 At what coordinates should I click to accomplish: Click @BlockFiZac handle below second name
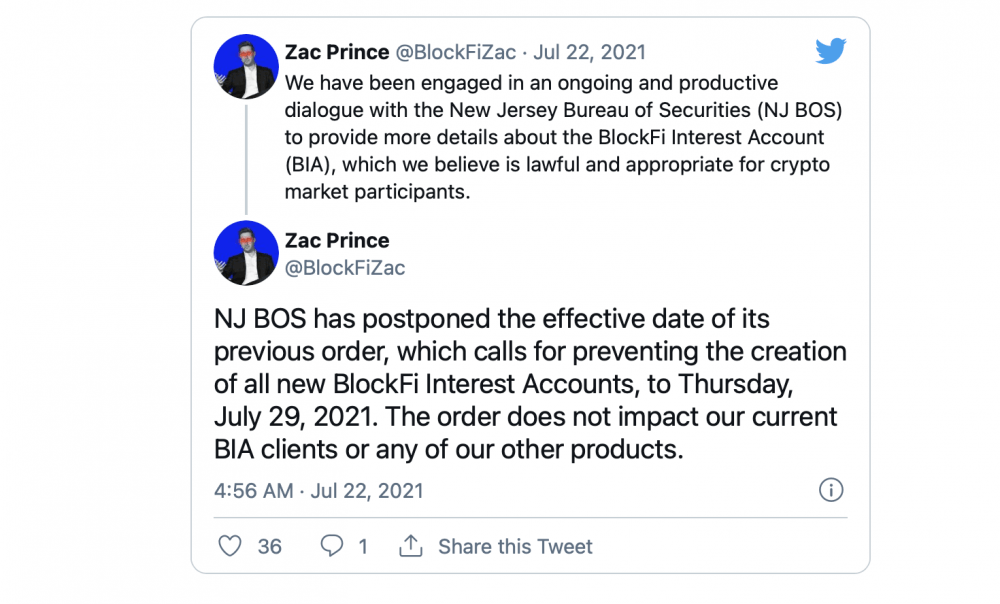tap(344, 268)
